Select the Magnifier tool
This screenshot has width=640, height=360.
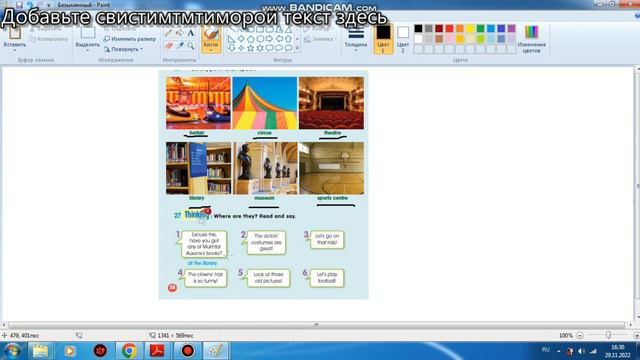point(191,46)
